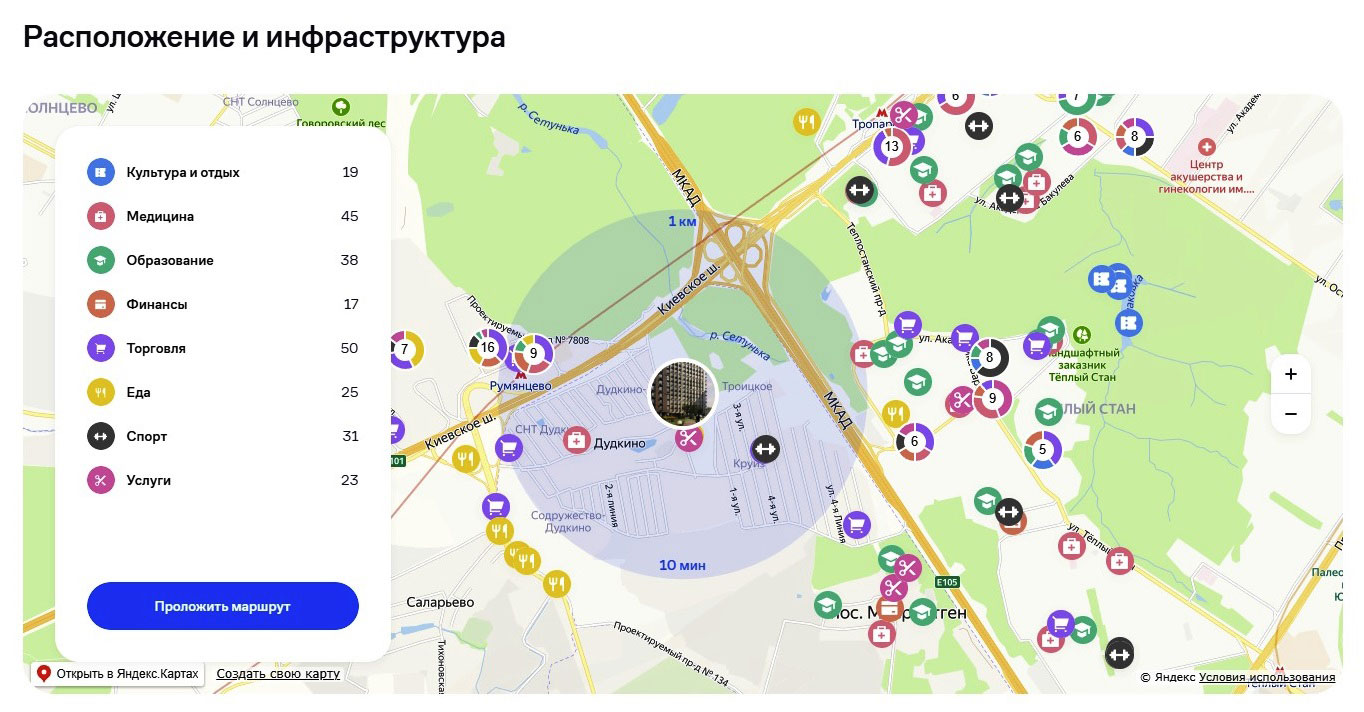The height and width of the screenshot is (712, 1364).
Task: Select the Культура и отдых category icon
Action: (101, 172)
